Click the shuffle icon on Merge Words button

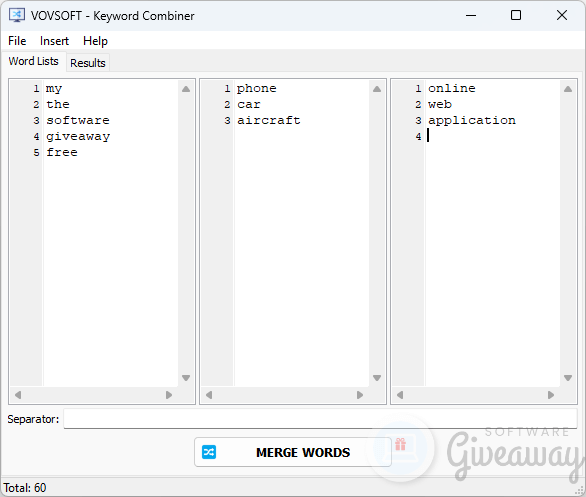[209, 452]
